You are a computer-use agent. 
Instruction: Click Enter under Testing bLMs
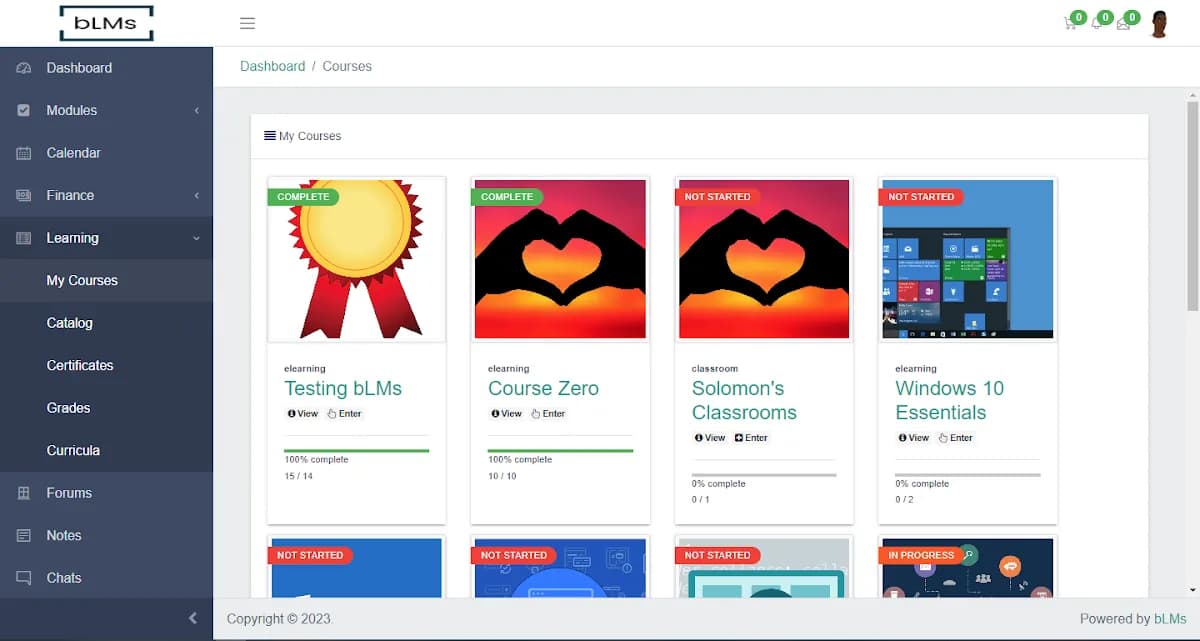[x=345, y=414]
